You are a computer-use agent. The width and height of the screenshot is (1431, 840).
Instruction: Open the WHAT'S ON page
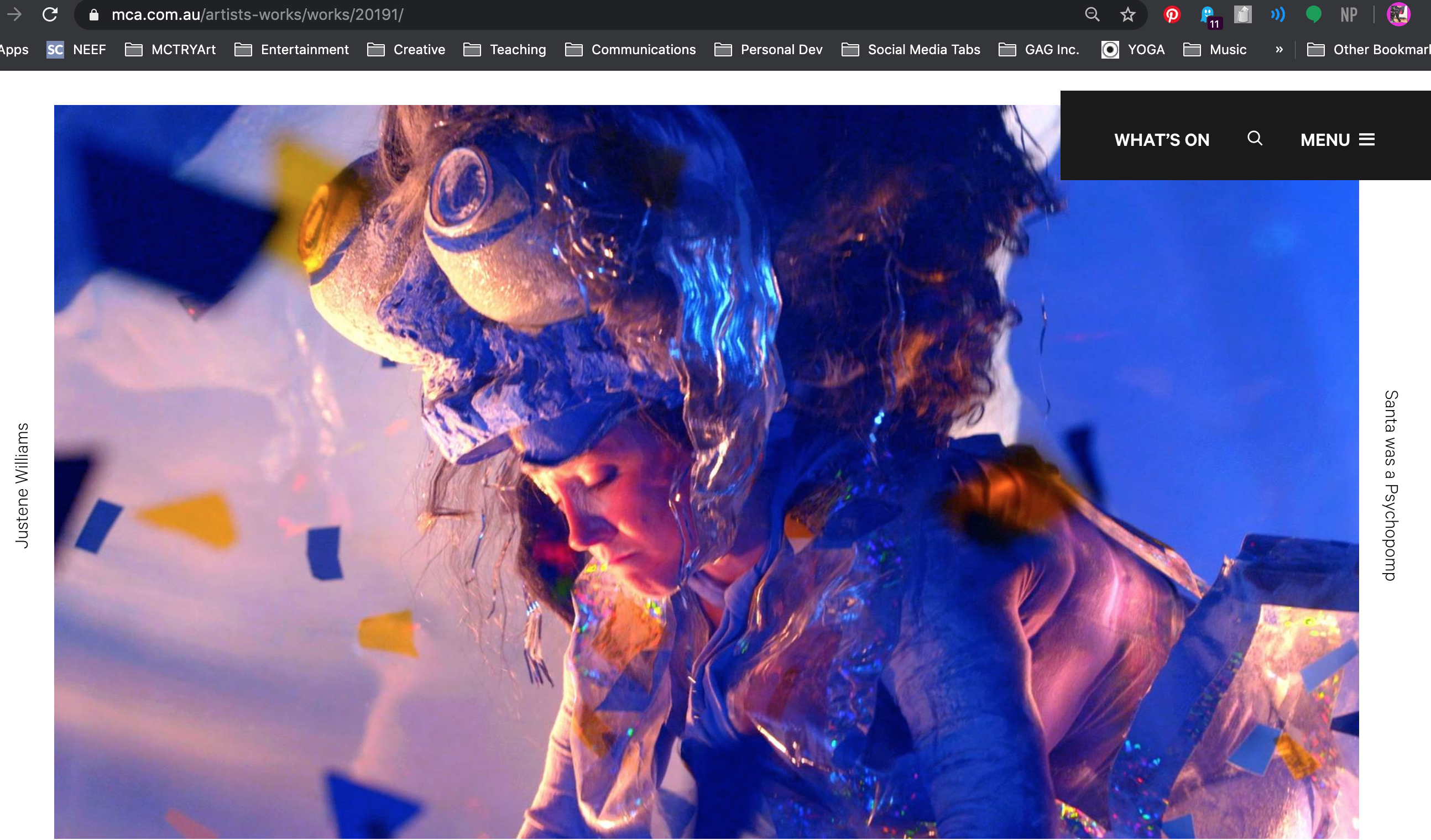tap(1162, 140)
